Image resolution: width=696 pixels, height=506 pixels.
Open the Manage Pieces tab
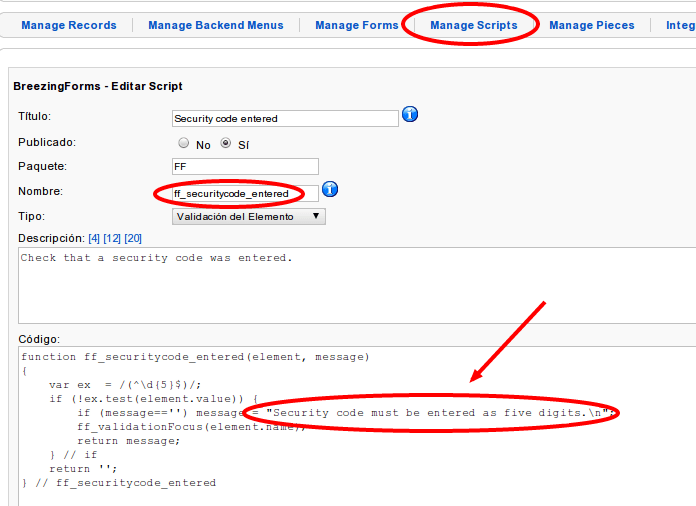click(592, 25)
